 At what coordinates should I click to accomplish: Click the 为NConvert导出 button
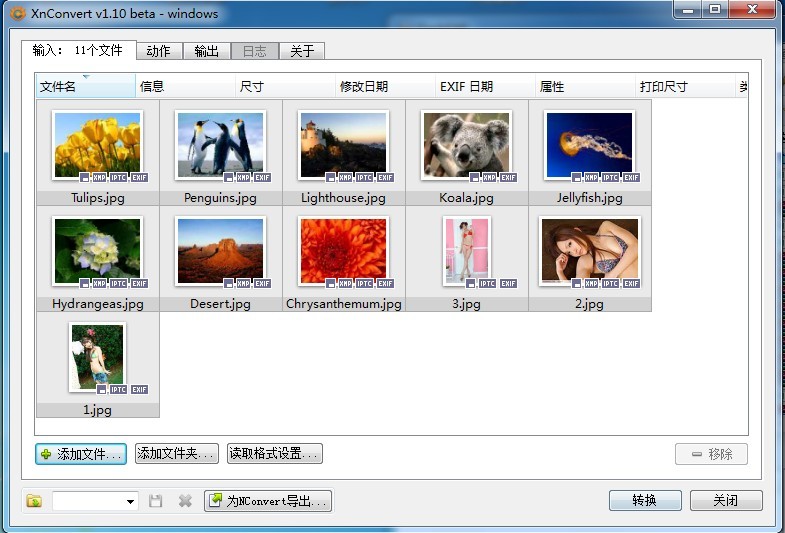268,501
